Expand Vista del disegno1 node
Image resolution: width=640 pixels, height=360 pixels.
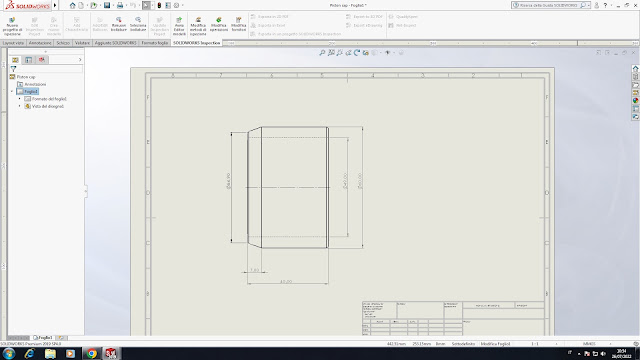point(20,106)
